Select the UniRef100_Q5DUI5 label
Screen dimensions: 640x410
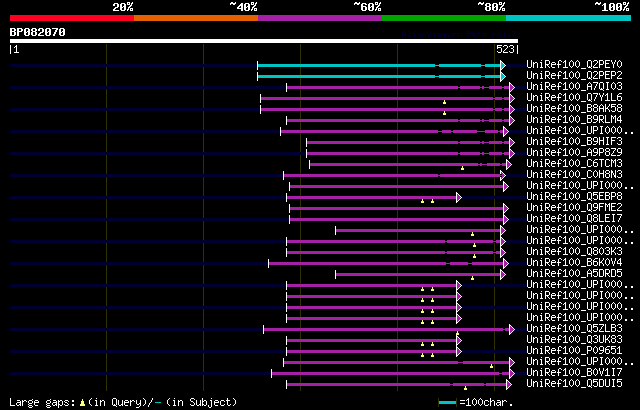tap(574, 384)
